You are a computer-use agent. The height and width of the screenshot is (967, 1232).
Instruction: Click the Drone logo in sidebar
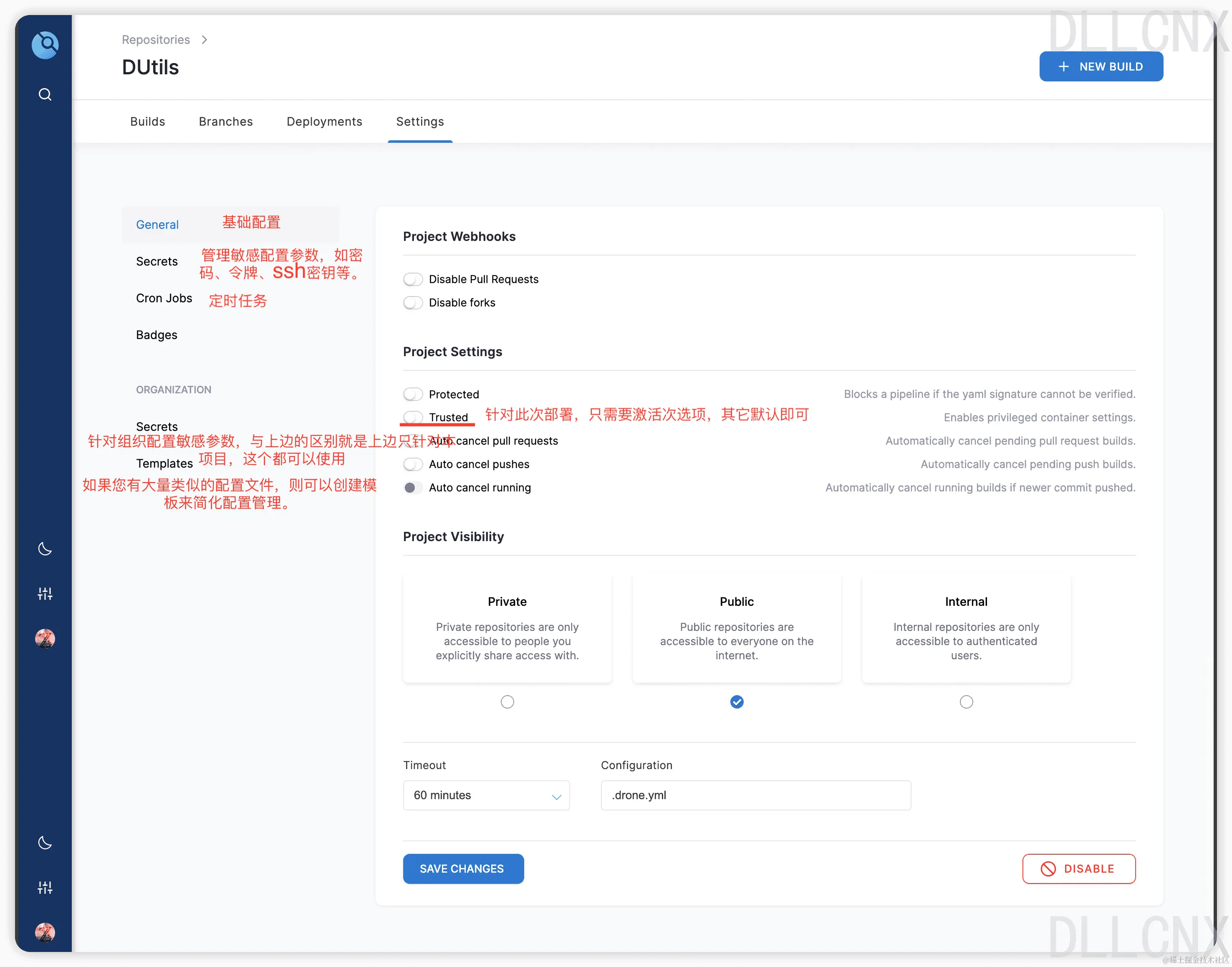pos(45,45)
